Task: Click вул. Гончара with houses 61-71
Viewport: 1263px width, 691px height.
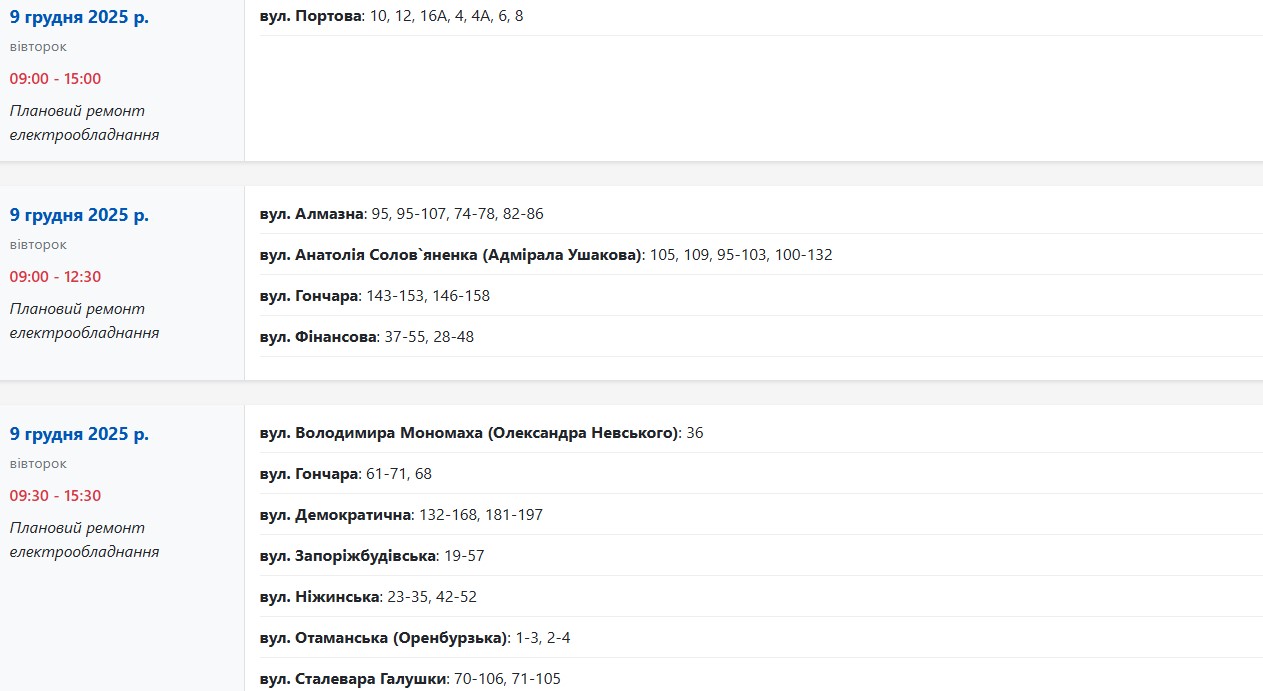Action: tap(345, 474)
